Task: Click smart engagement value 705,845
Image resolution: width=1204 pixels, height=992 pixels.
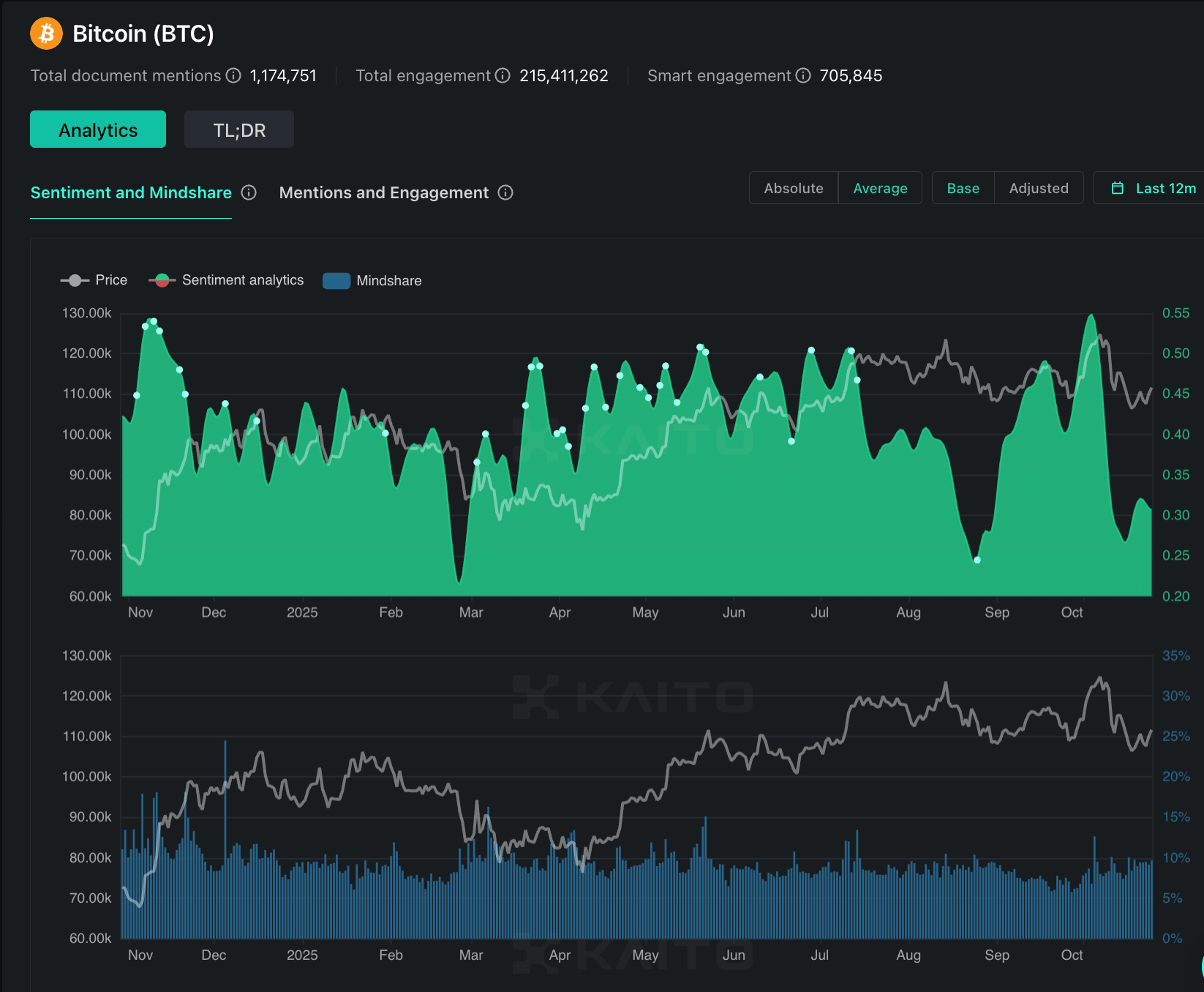Action: [x=851, y=75]
